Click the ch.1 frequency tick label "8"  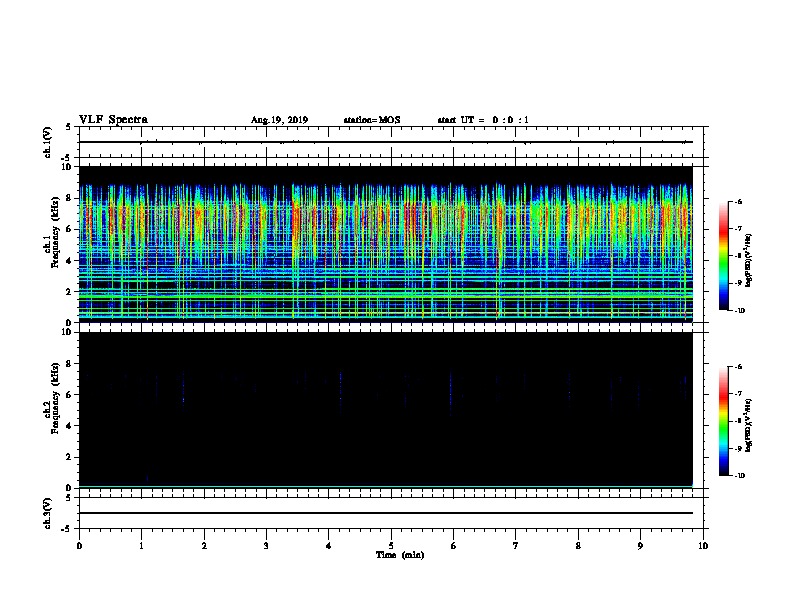[x=69, y=198]
